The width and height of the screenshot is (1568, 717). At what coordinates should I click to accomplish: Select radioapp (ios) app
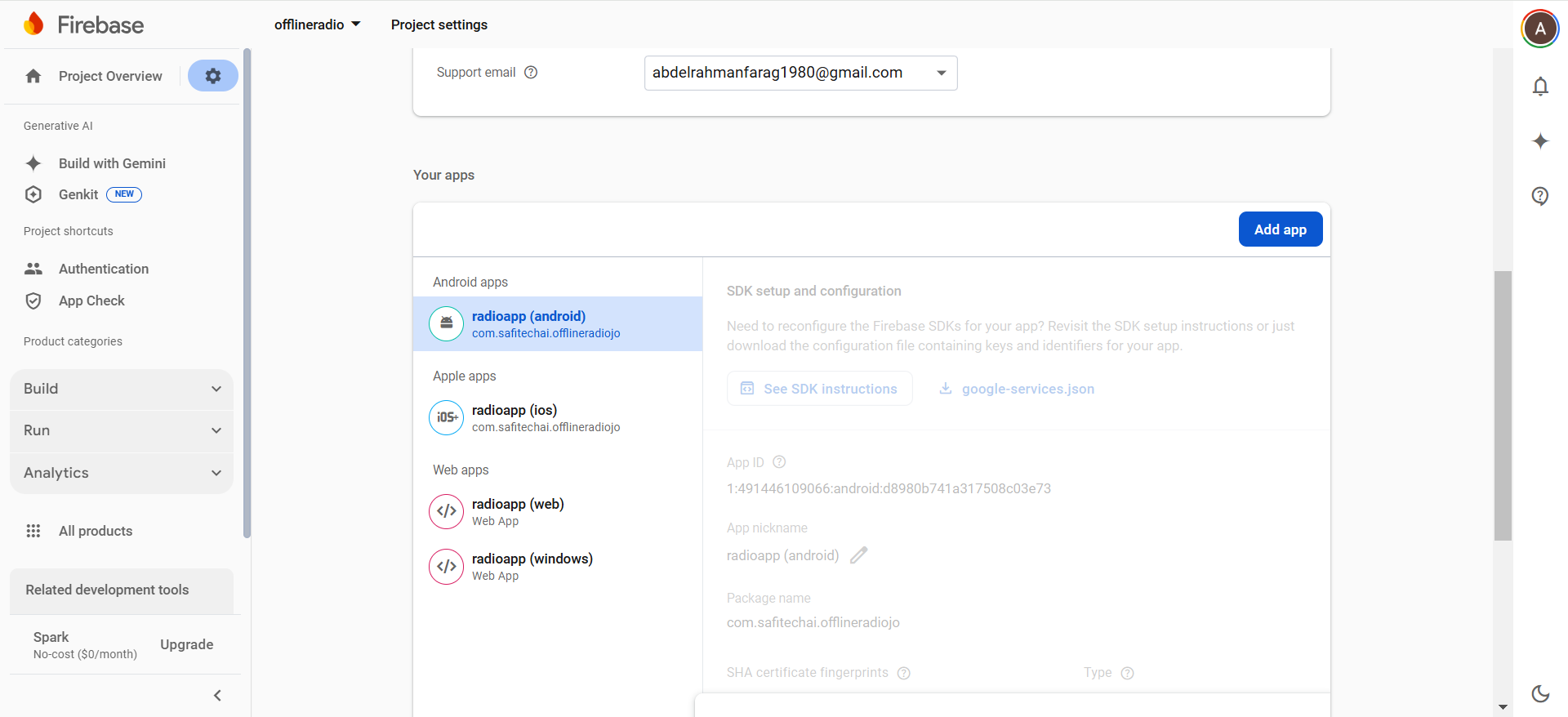tap(558, 417)
